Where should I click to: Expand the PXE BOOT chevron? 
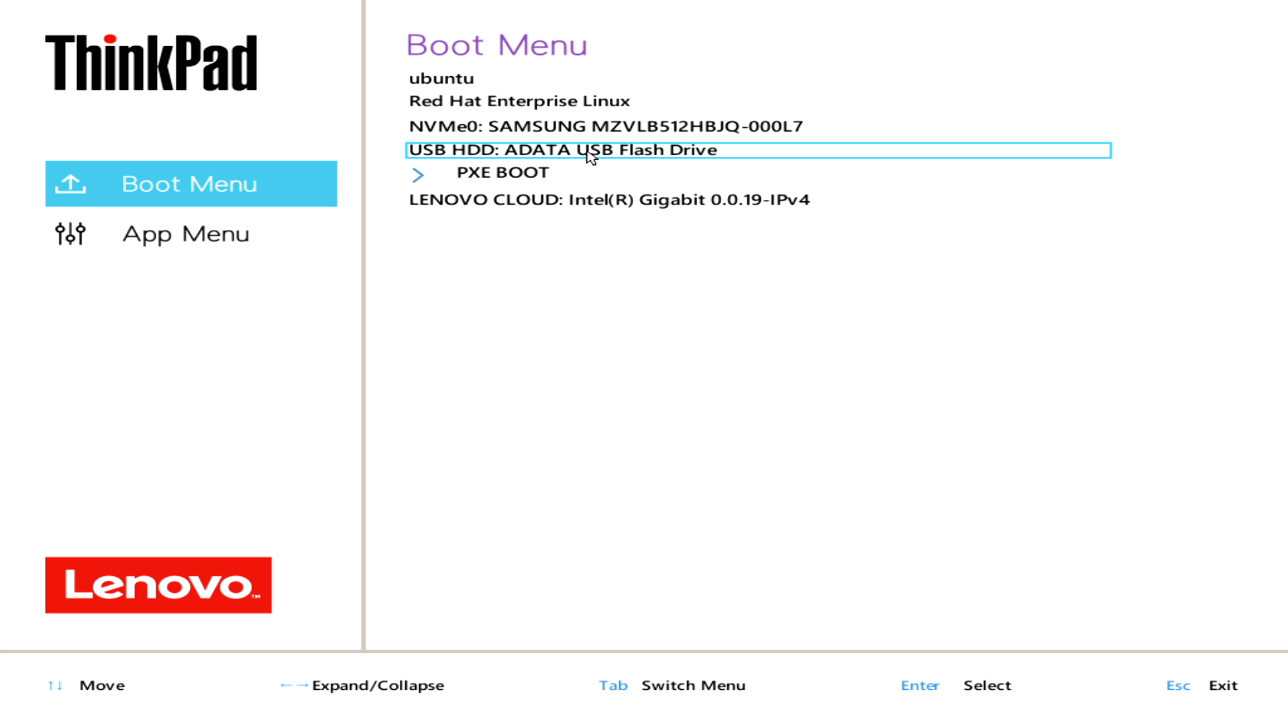coord(418,175)
